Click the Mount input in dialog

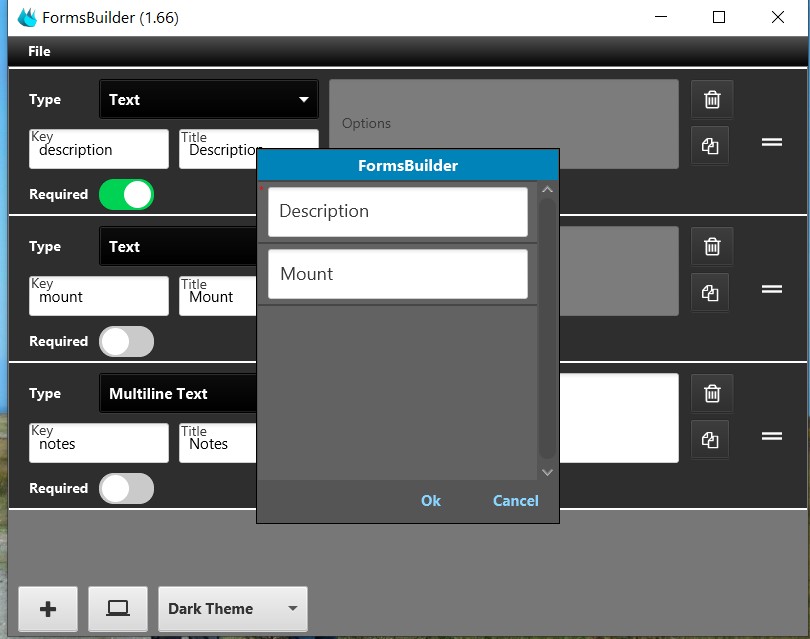pos(398,274)
